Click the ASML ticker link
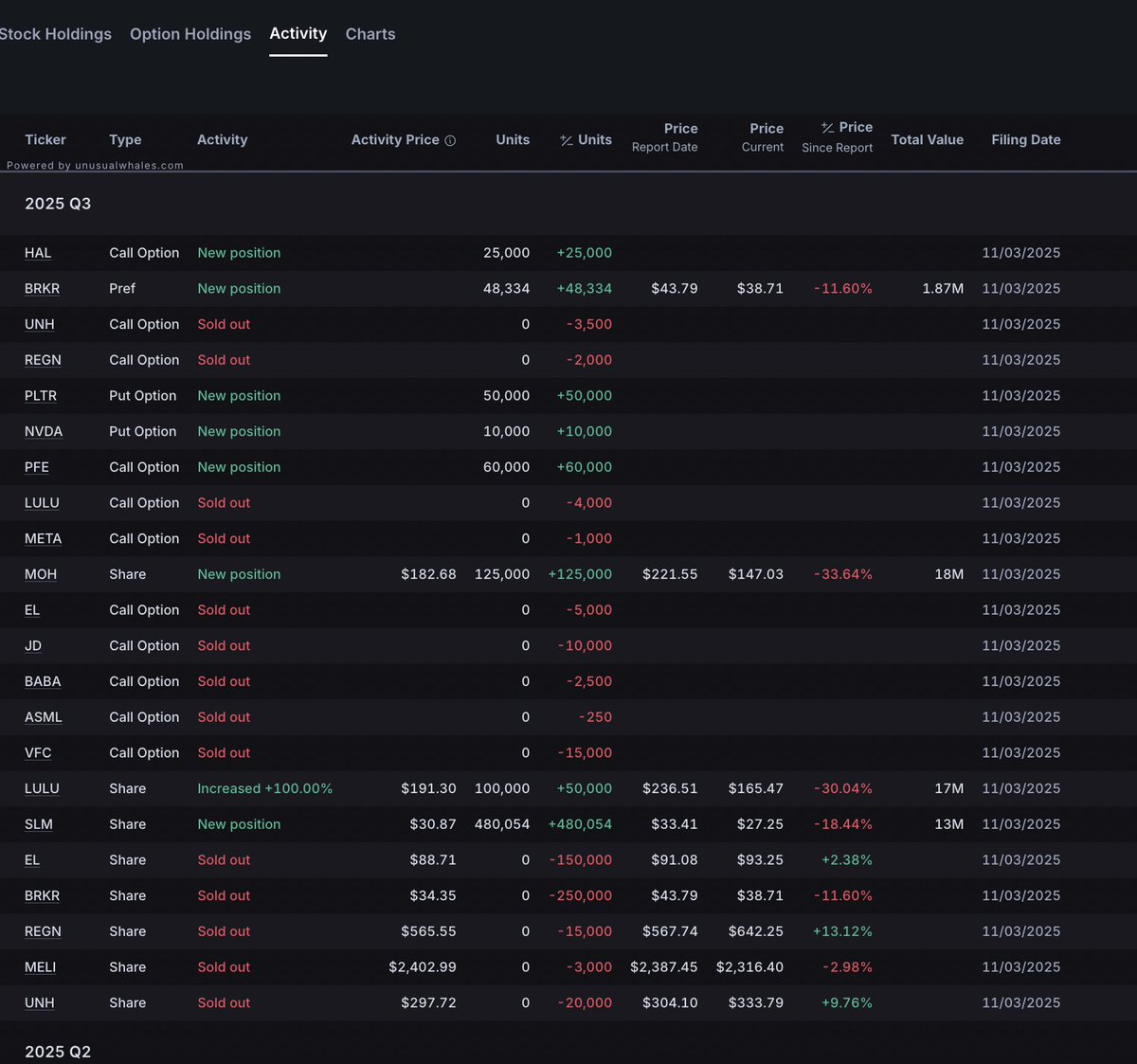This screenshot has width=1137, height=1064. pos(44,717)
